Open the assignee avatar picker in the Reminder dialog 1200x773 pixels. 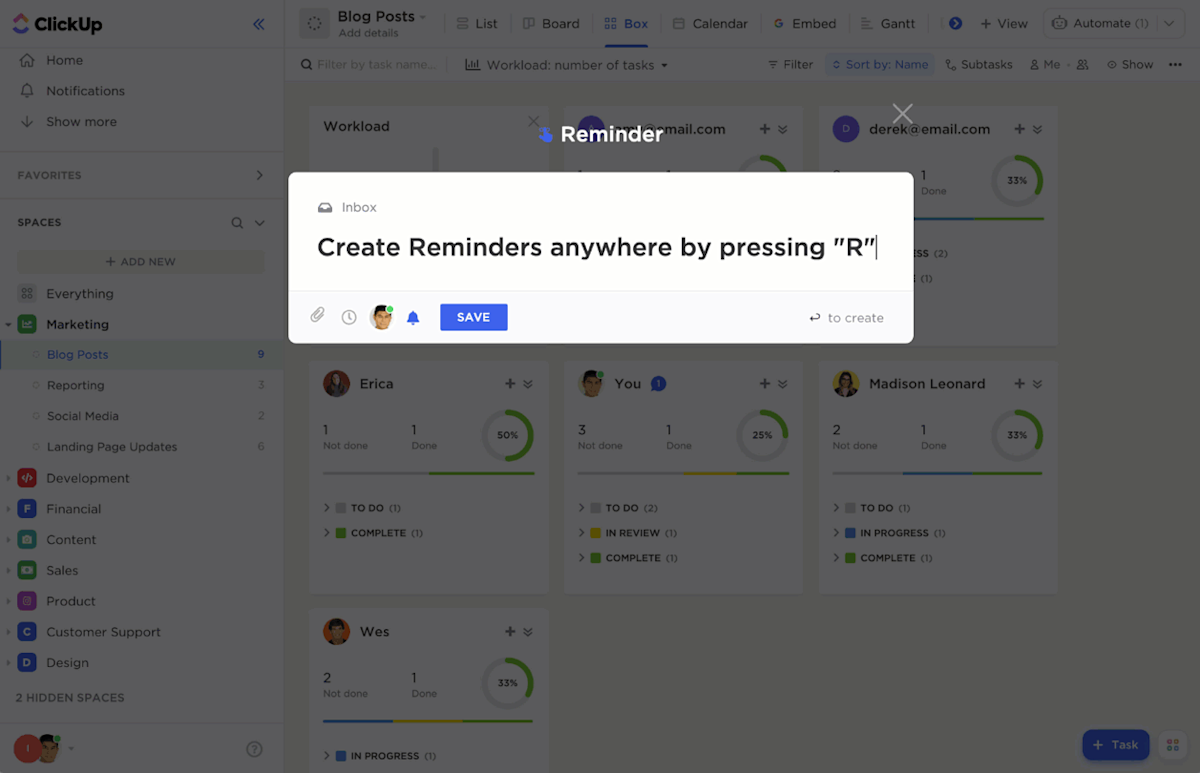coord(381,314)
